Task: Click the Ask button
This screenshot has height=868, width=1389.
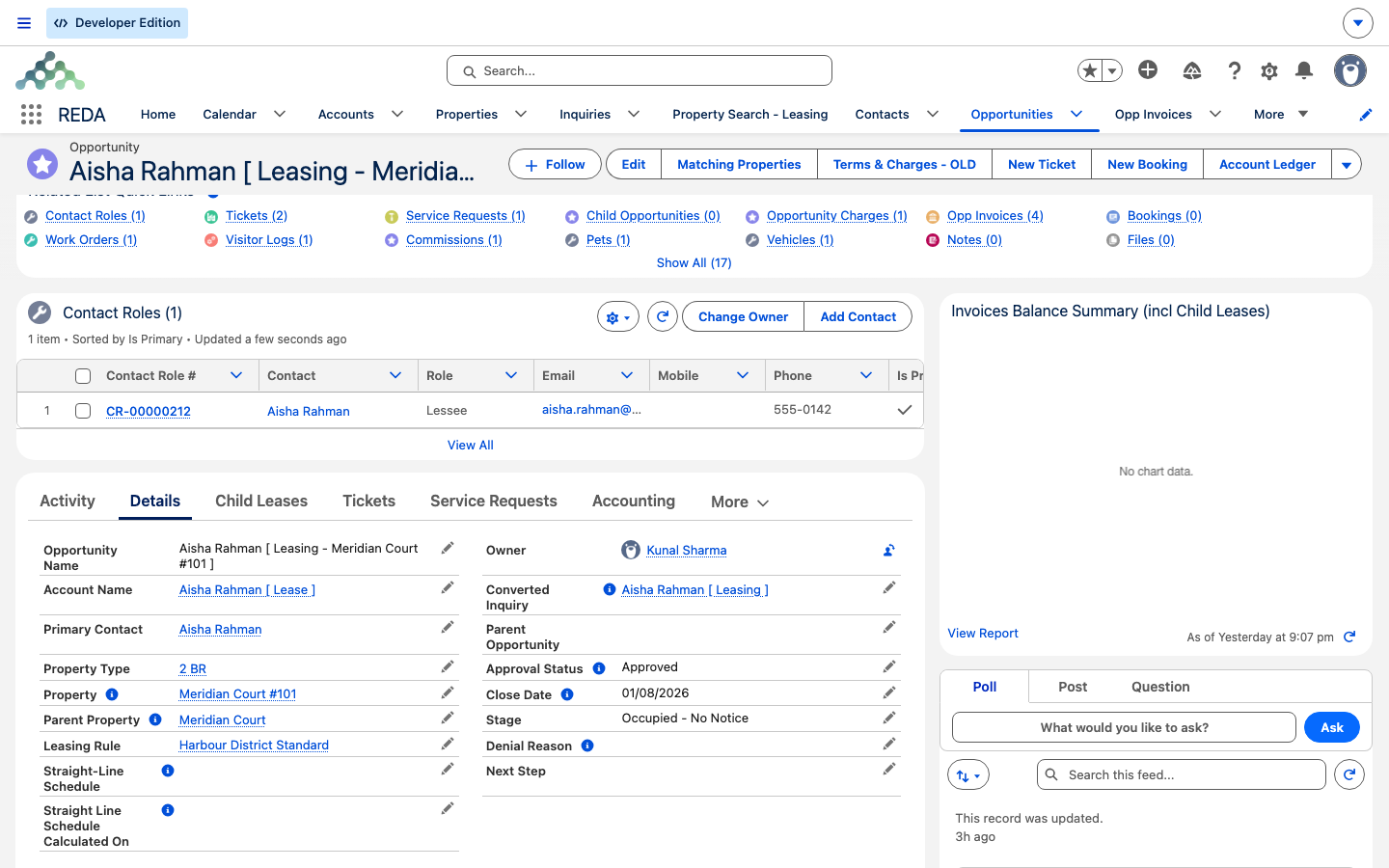Action: (1332, 727)
